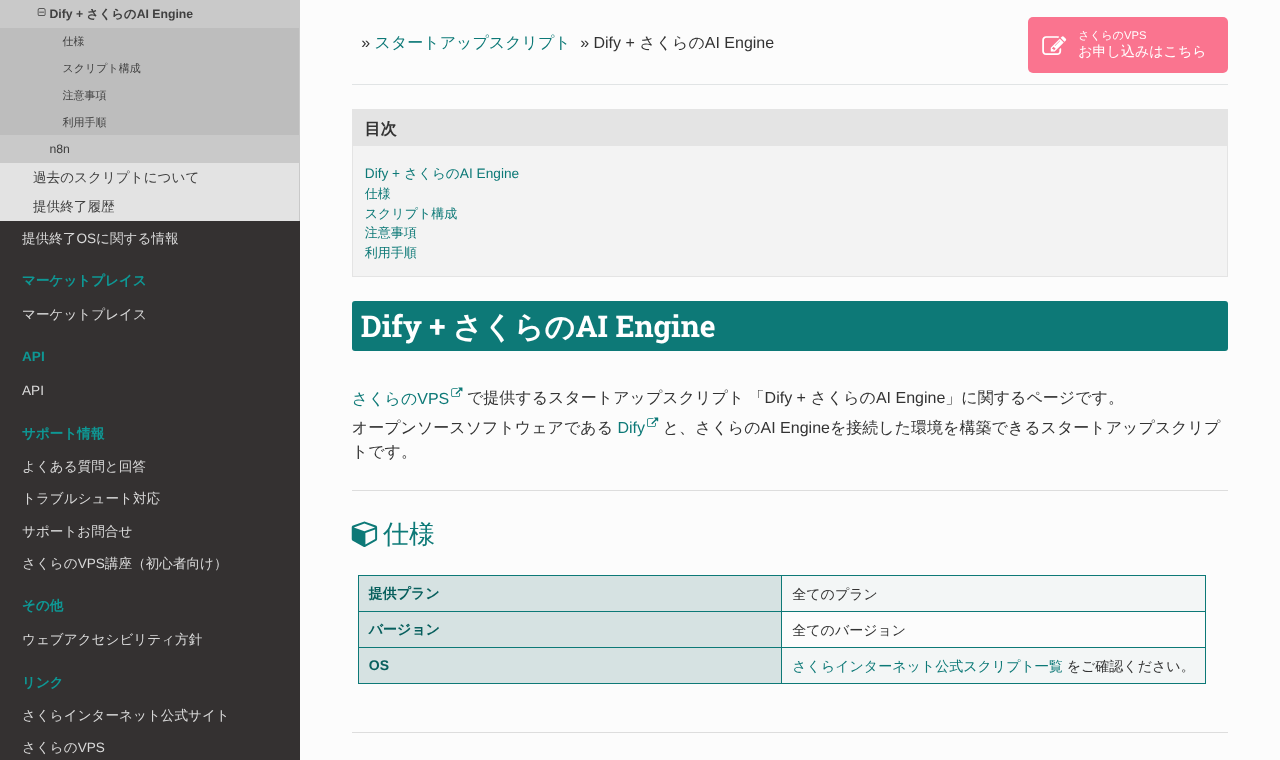Open マーケットプレイス sidebar item
This screenshot has height=760, width=1280.
click(x=150, y=314)
